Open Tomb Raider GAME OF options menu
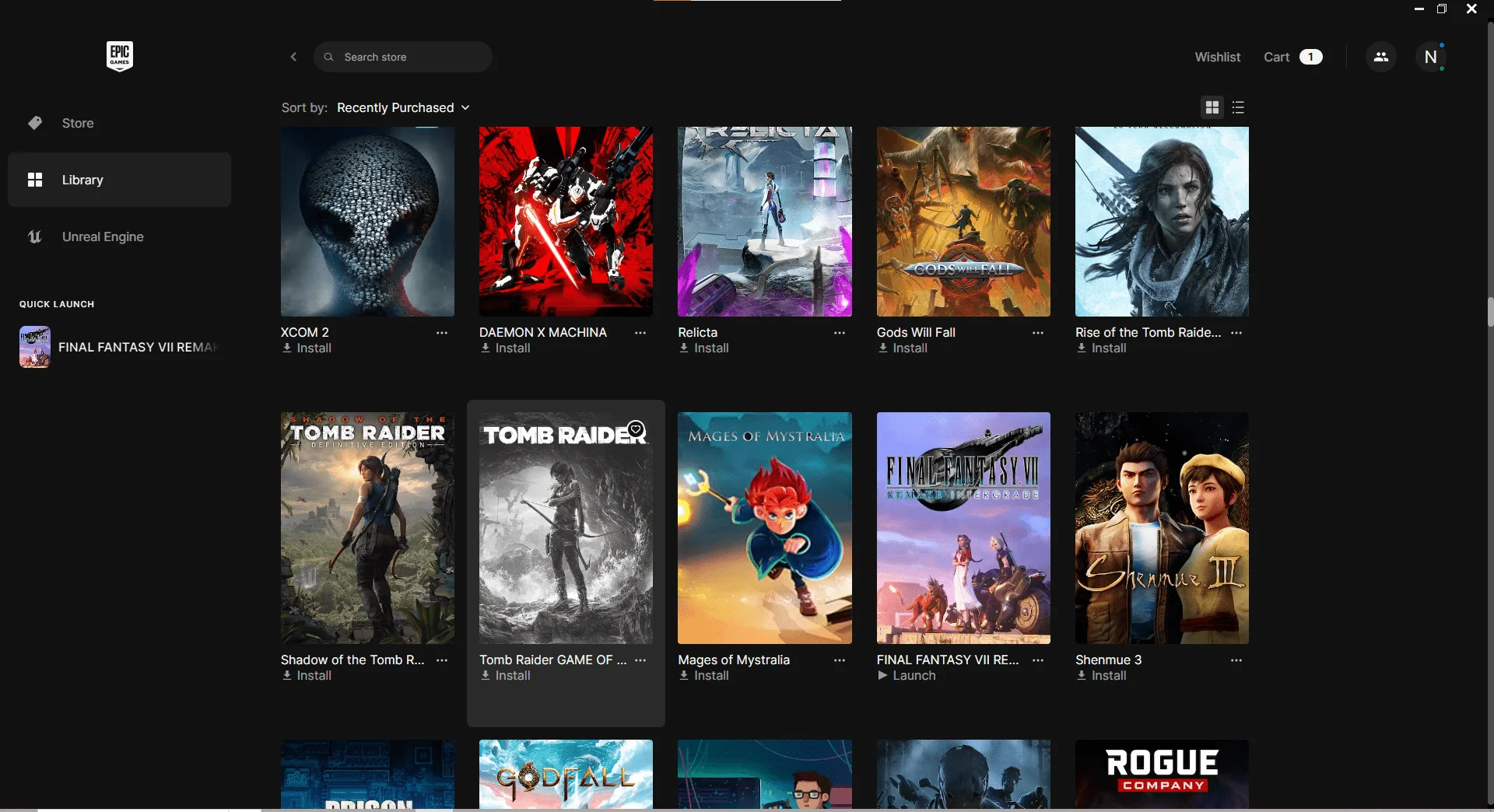 640,660
